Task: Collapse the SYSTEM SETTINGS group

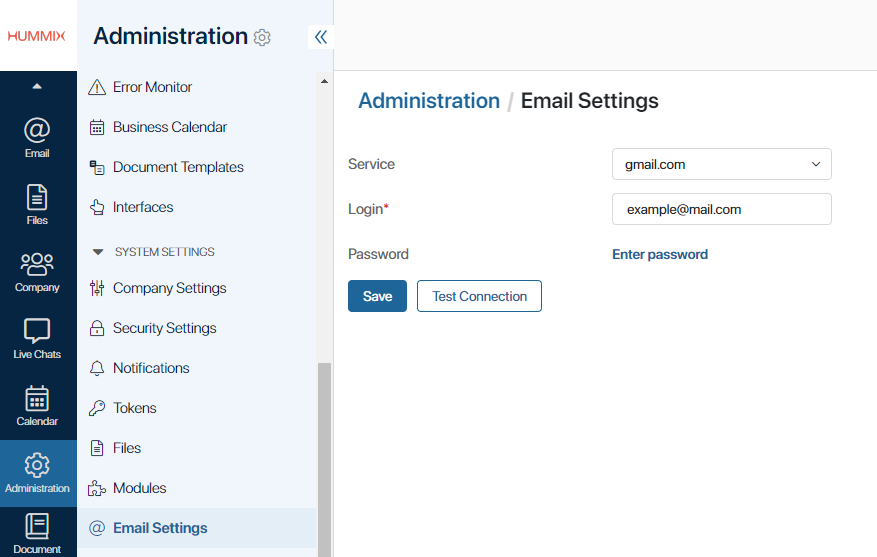Action: (98, 252)
